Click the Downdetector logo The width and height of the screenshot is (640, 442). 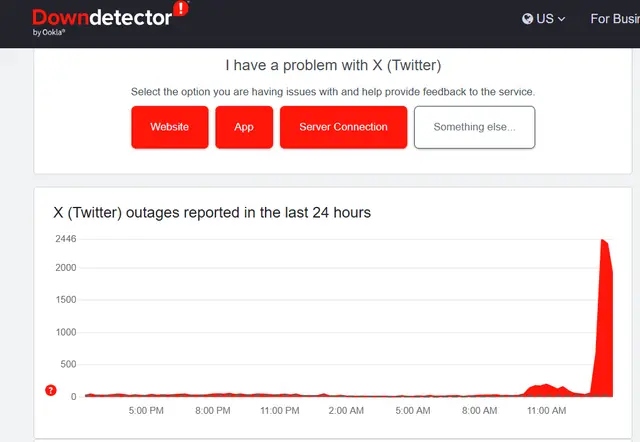(x=100, y=18)
